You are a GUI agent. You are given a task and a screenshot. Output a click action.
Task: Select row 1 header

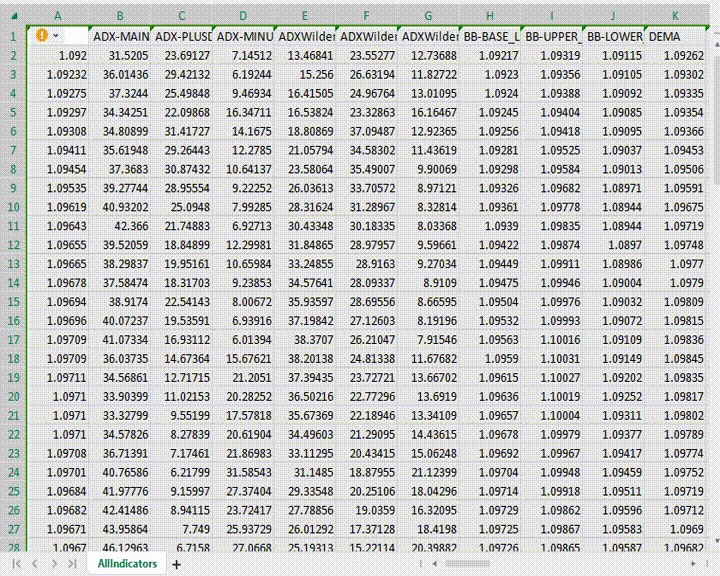[13, 36]
